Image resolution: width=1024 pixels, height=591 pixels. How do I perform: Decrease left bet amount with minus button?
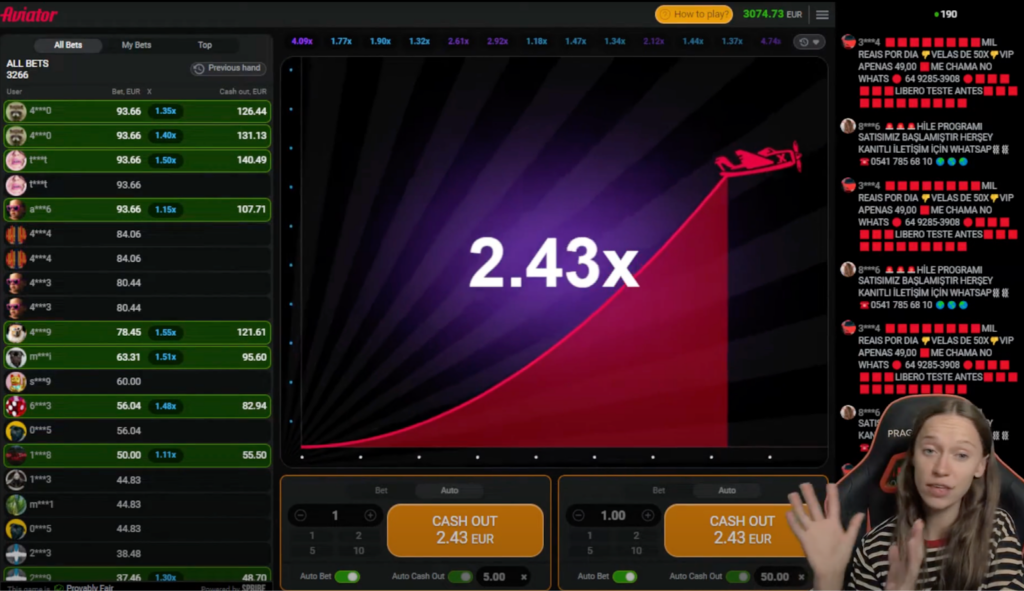[x=300, y=516]
